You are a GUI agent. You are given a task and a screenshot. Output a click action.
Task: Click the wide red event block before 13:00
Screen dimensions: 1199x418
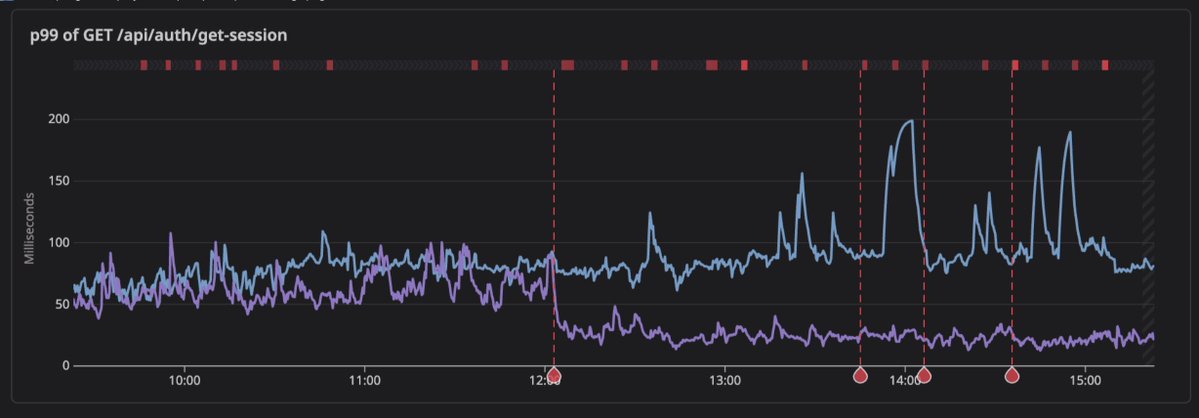(712, 66)
